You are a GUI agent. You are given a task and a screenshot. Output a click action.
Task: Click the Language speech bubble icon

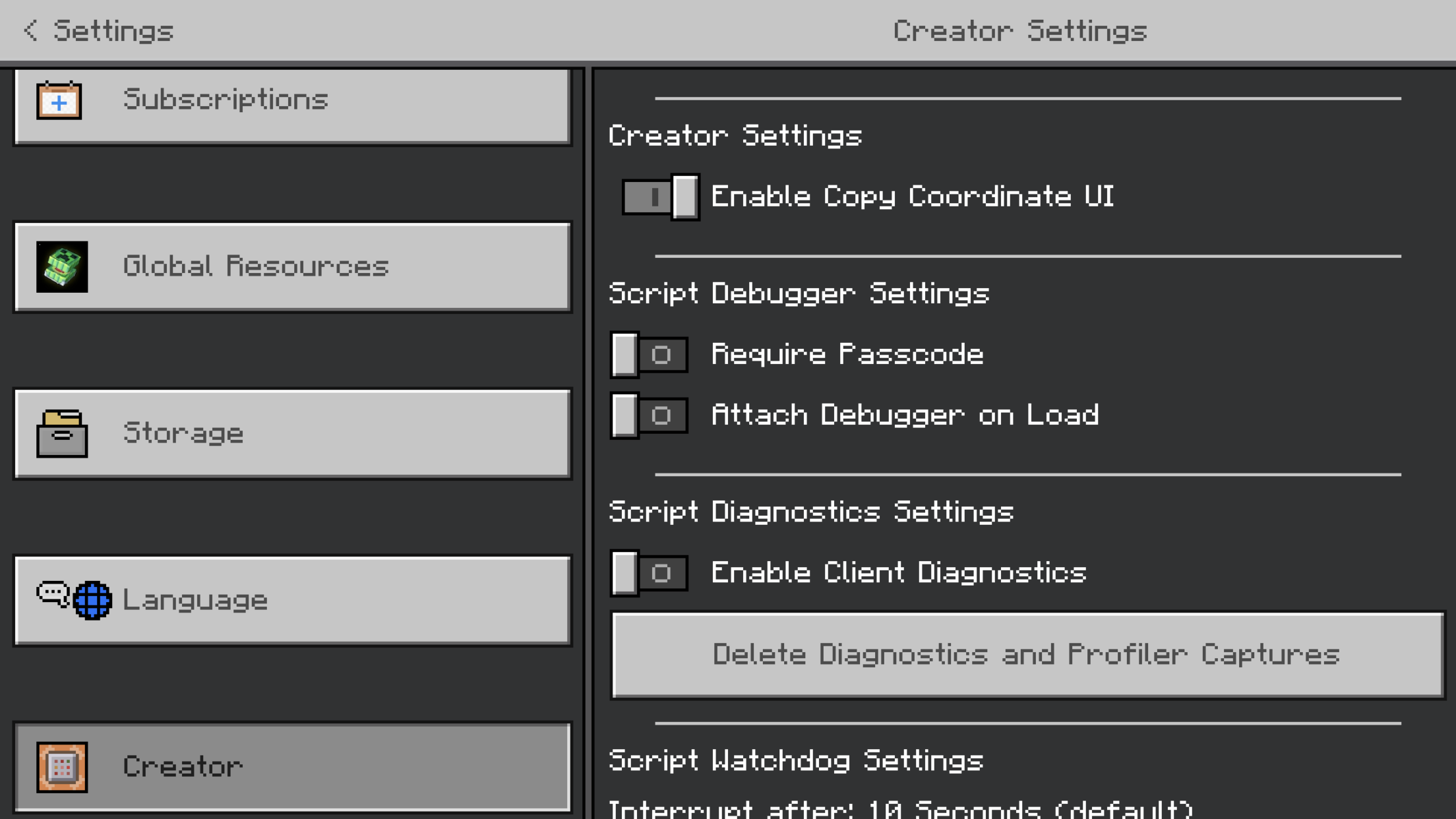click(x=53, y=593)
